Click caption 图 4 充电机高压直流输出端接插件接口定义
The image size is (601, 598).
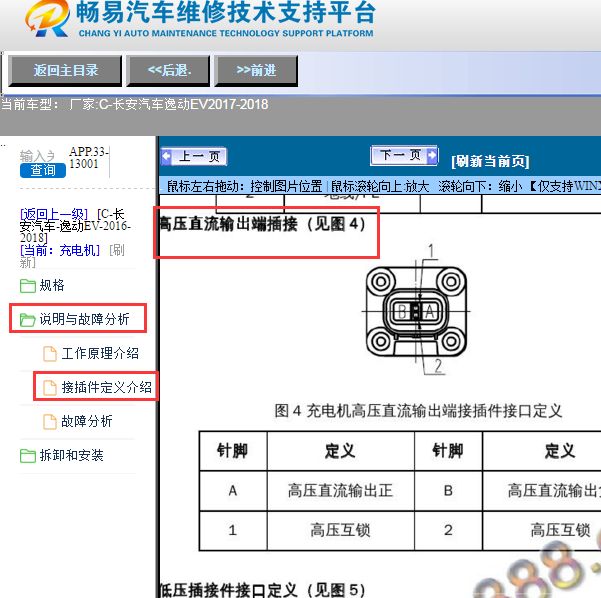tap(418, 411)
